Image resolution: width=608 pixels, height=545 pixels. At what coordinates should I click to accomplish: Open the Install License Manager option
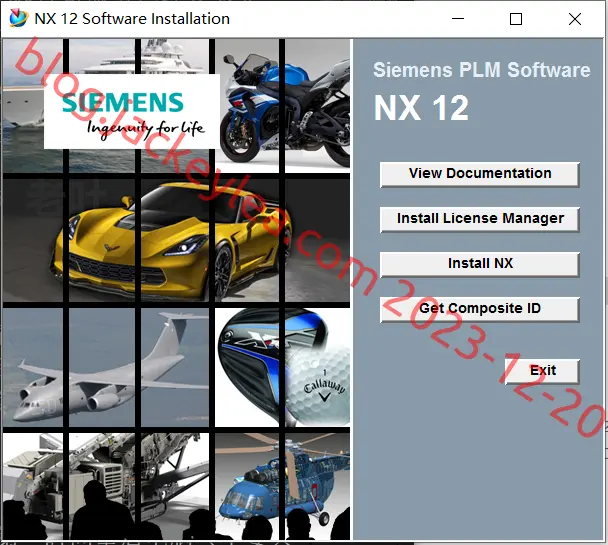click(x=480, y=219)
